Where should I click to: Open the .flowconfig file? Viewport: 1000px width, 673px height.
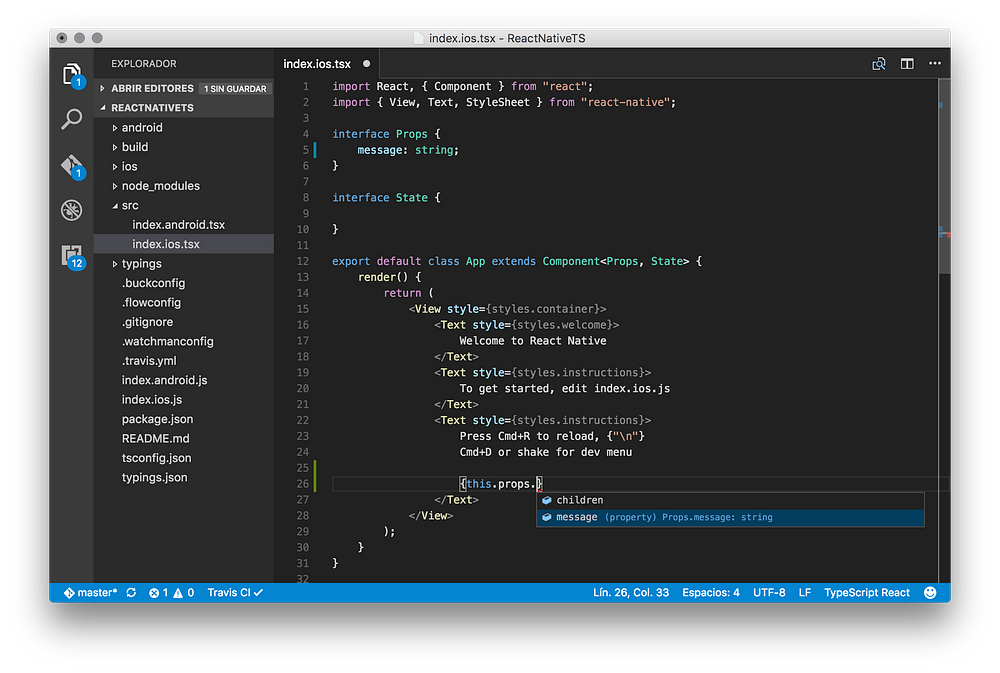tap(184, 302)
